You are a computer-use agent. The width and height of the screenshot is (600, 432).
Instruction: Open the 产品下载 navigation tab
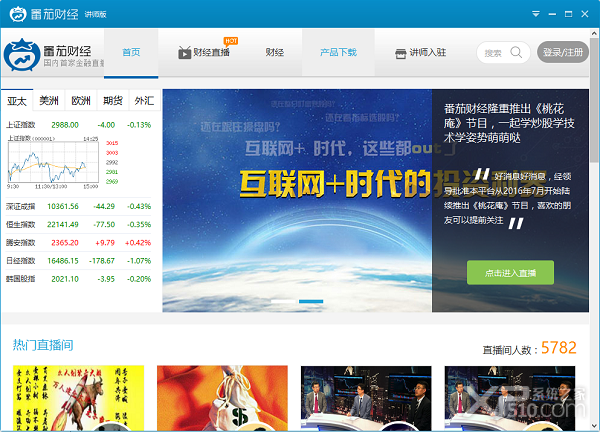point(338,52)
